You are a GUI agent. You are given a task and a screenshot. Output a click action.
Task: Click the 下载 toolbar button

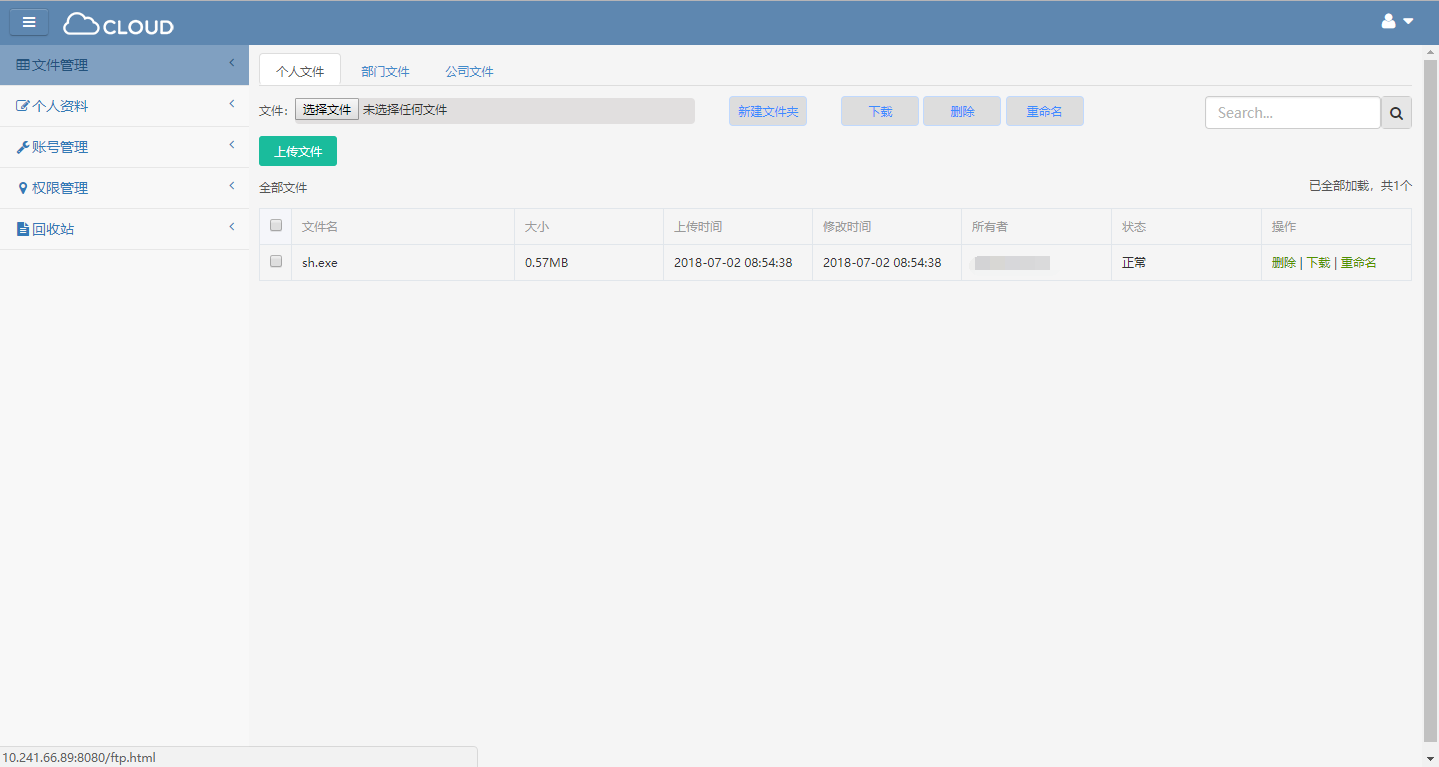pyautogui.click(x=880, y=112)
